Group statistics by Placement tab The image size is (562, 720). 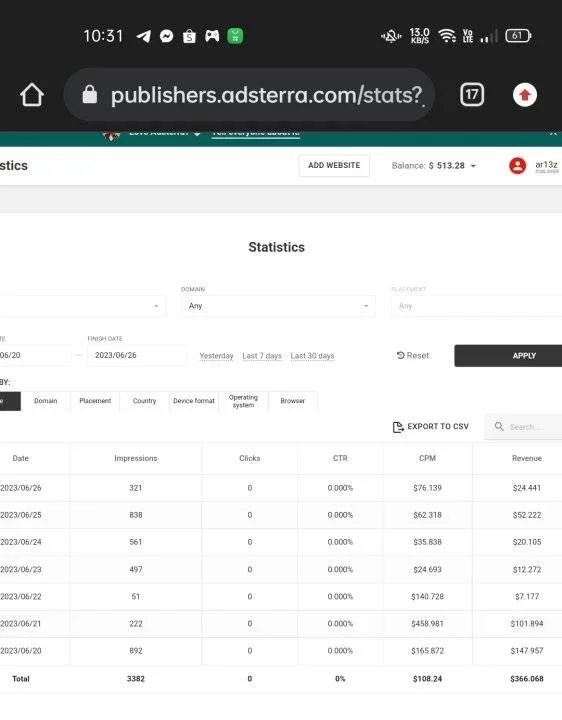coord(95,401)
